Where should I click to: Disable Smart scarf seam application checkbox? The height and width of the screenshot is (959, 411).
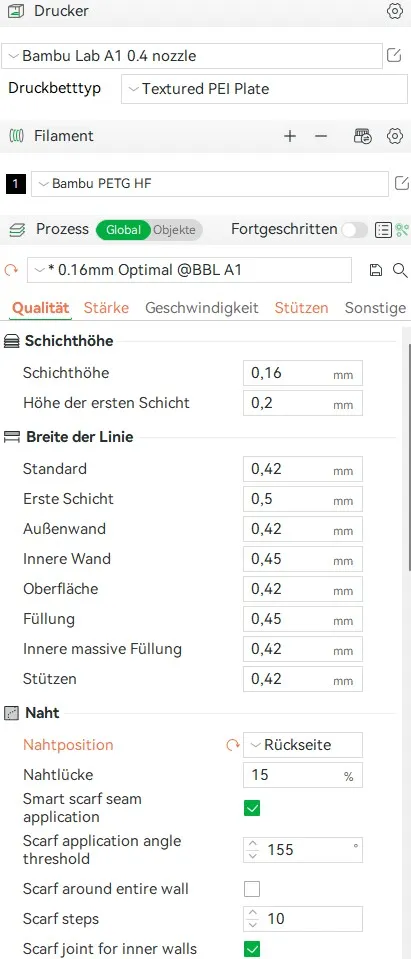pyautogui.click(x=252, y=808)
